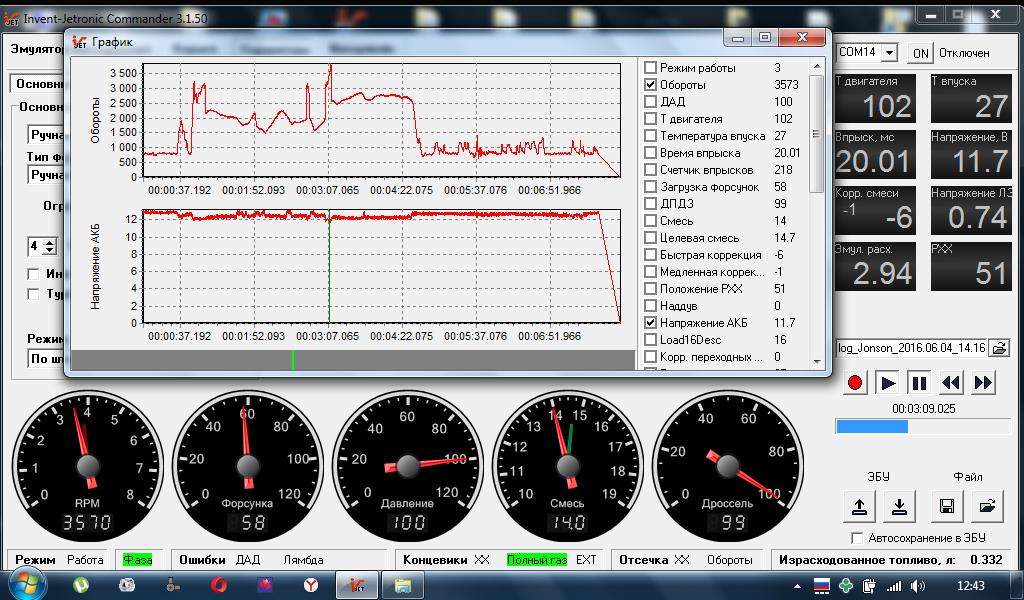The width and height of the screenshot is (1024, 600).
Task: Rewind the log playback
Action: [x=951, y=383]
